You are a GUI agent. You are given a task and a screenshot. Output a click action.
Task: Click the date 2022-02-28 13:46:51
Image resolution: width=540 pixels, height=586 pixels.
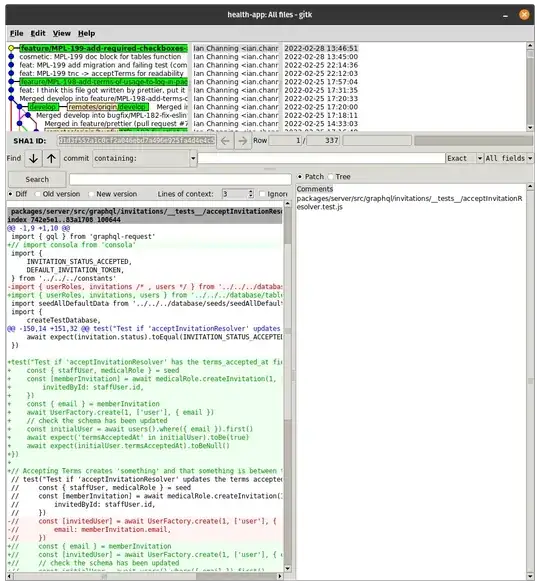point(321,49)
